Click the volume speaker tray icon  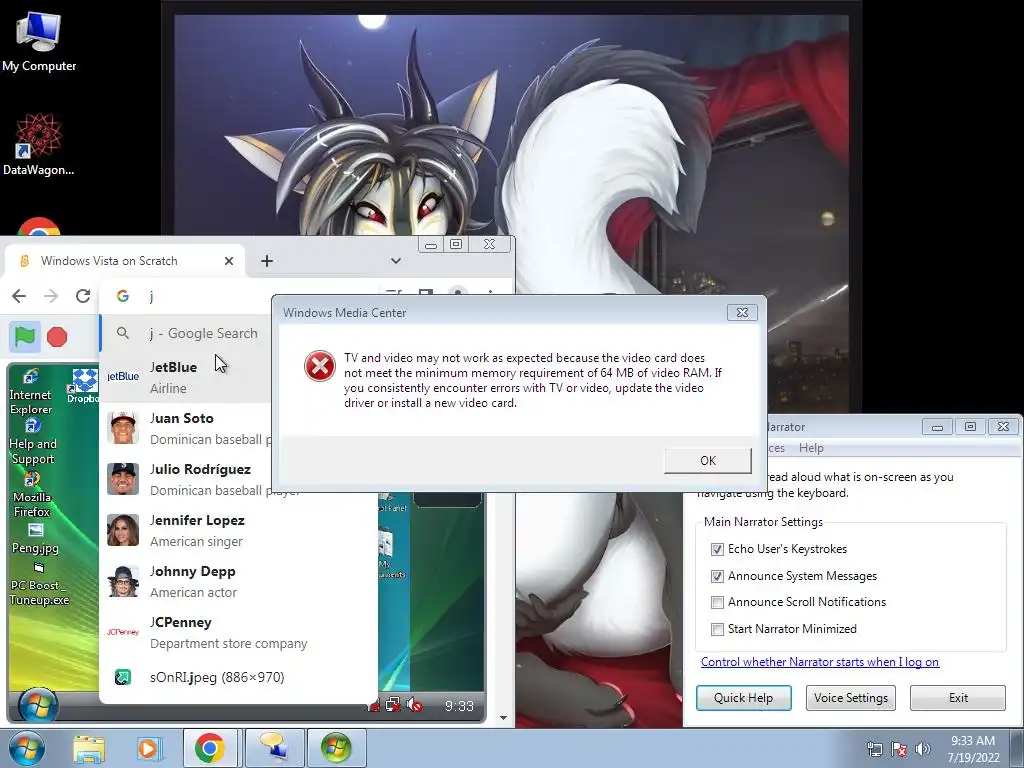coord(922,749)
